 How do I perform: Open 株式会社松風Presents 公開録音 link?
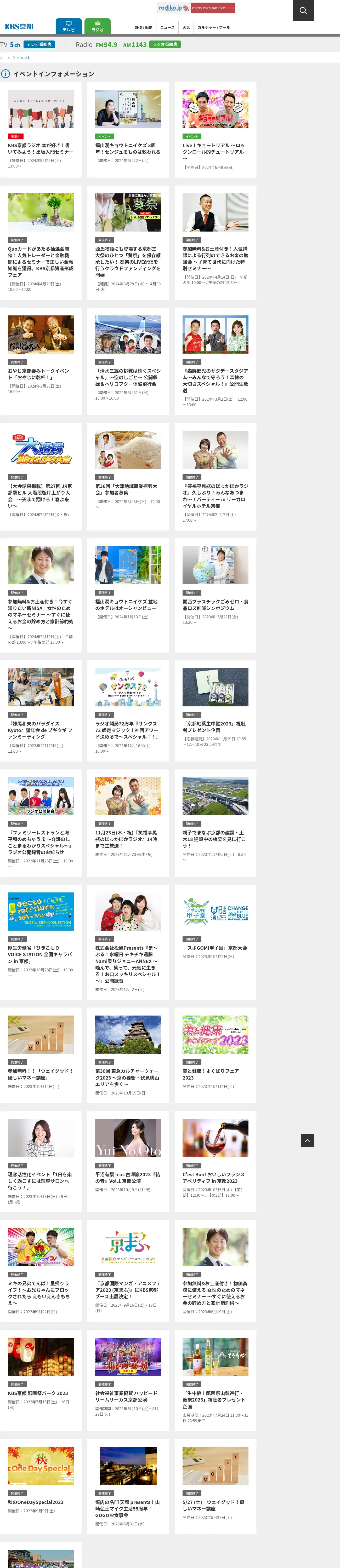[128, 964]
